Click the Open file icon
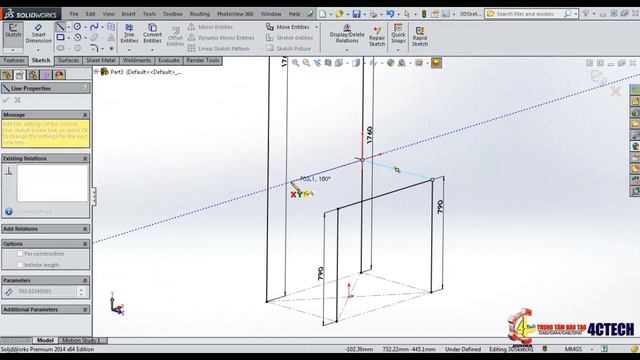 (339, 14)
